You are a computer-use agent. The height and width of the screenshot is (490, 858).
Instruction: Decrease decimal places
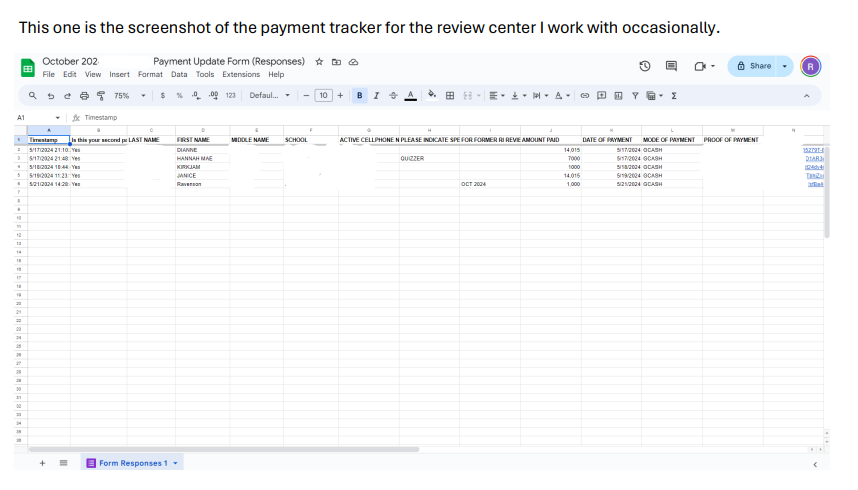pyautogui.click(x=196, y=96)
